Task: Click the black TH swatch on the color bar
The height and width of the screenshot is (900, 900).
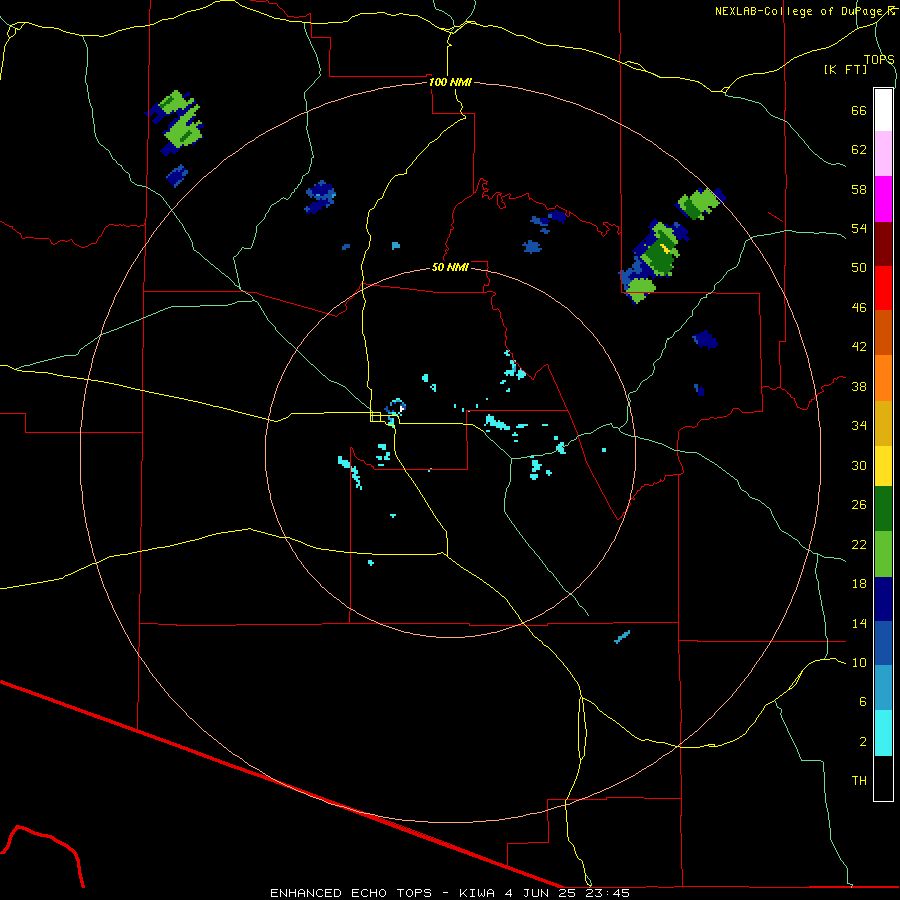Action: (883, 778)
